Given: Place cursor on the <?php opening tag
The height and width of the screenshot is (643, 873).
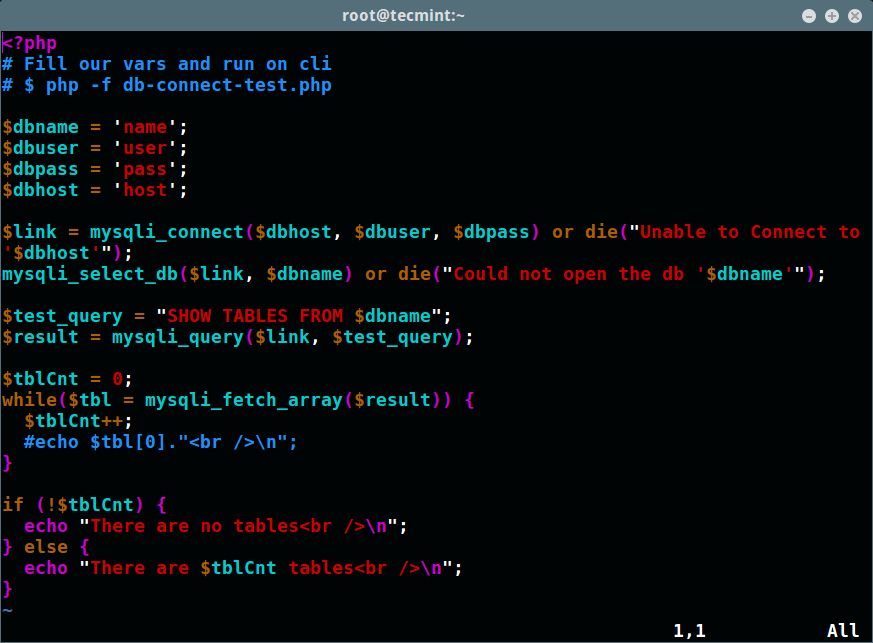Looking at the screenshot, I should (29, 43).
